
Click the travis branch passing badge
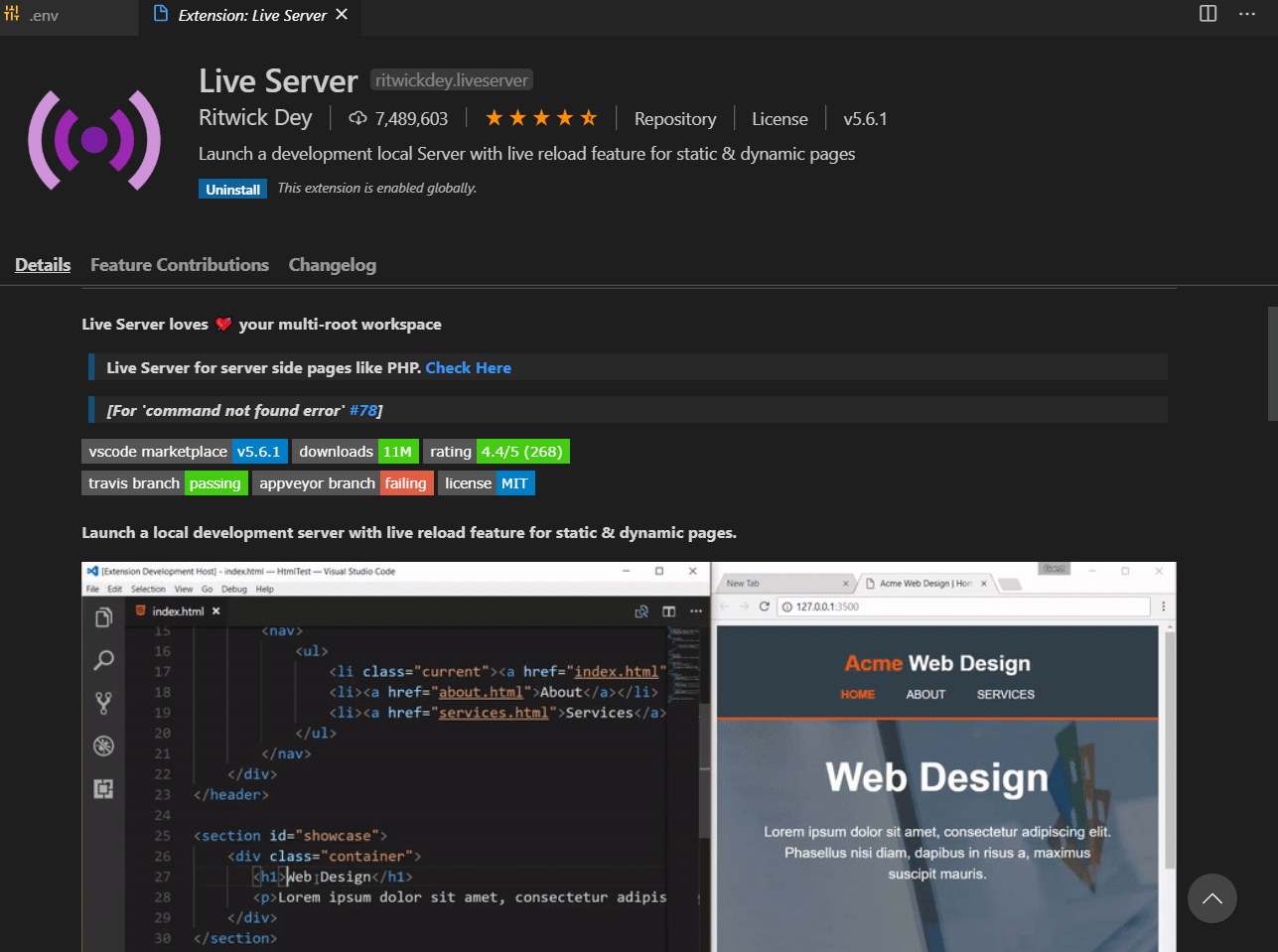click(x=165, y=483)
